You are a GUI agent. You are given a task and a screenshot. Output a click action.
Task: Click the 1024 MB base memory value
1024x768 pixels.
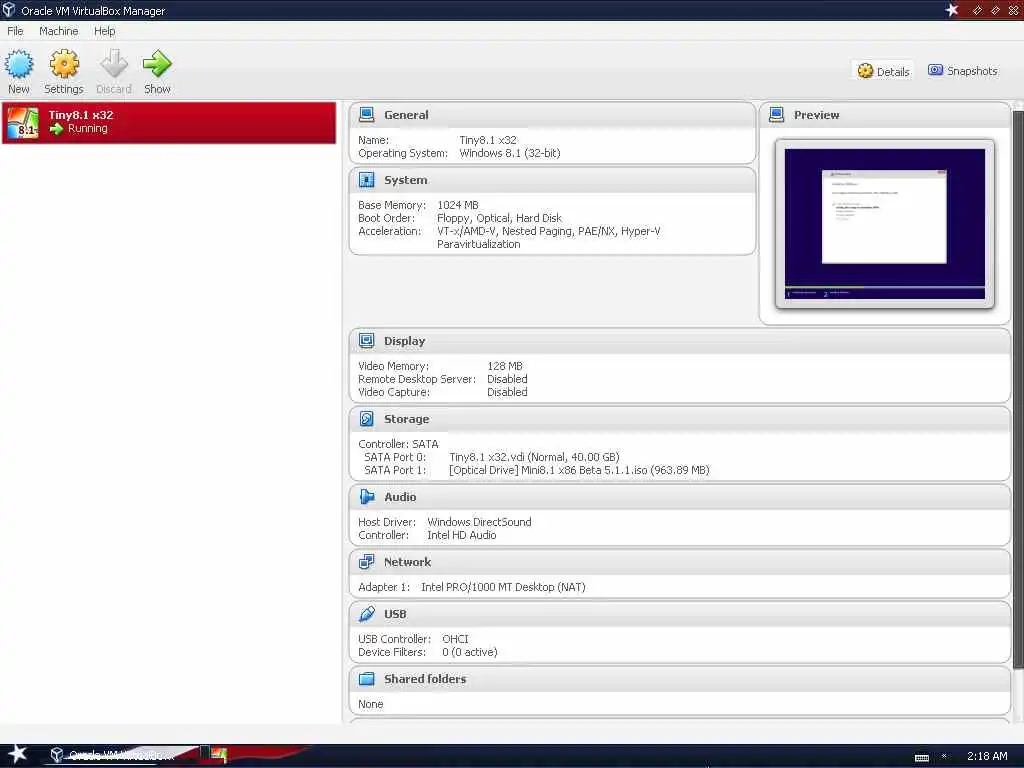[458, 205]
